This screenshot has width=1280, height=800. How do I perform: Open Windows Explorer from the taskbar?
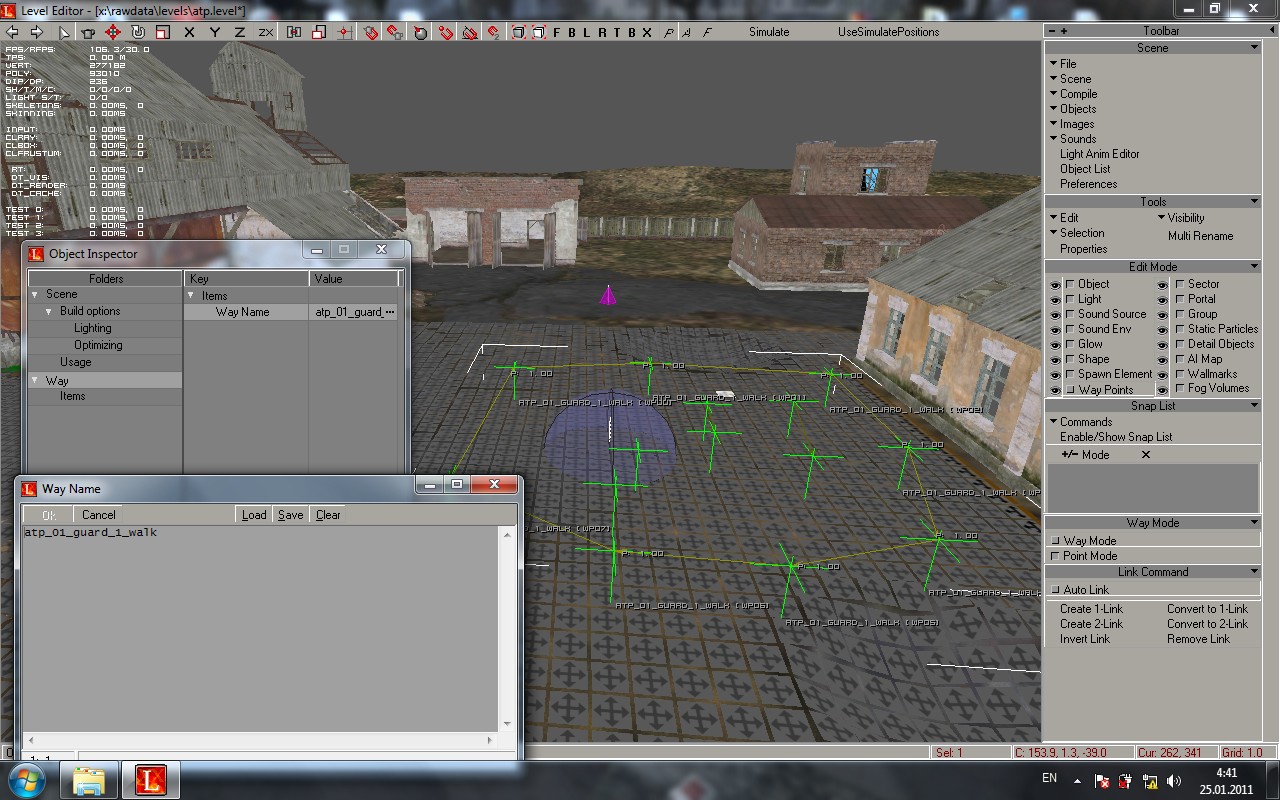tap(89, 779)
